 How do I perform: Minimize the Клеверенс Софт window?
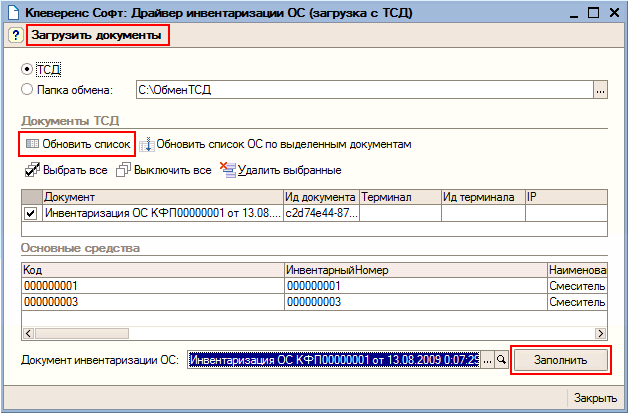coord(574,13)
